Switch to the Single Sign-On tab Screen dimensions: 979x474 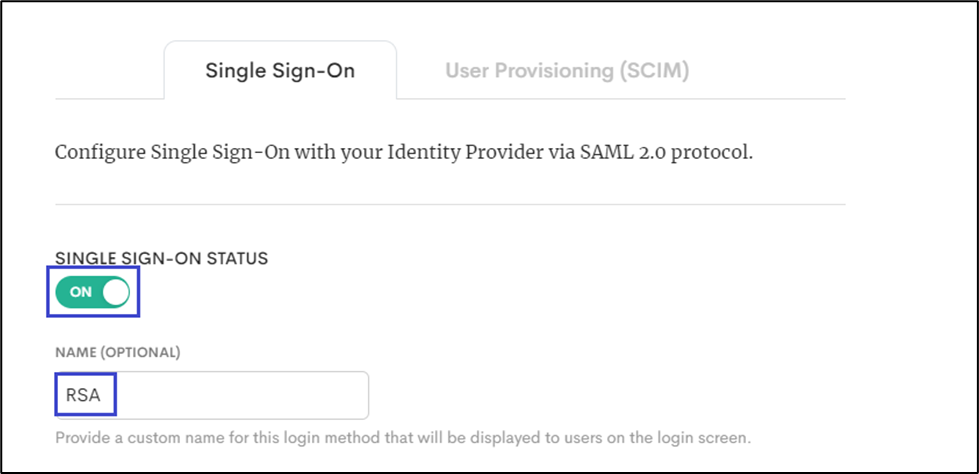point(280,71)
